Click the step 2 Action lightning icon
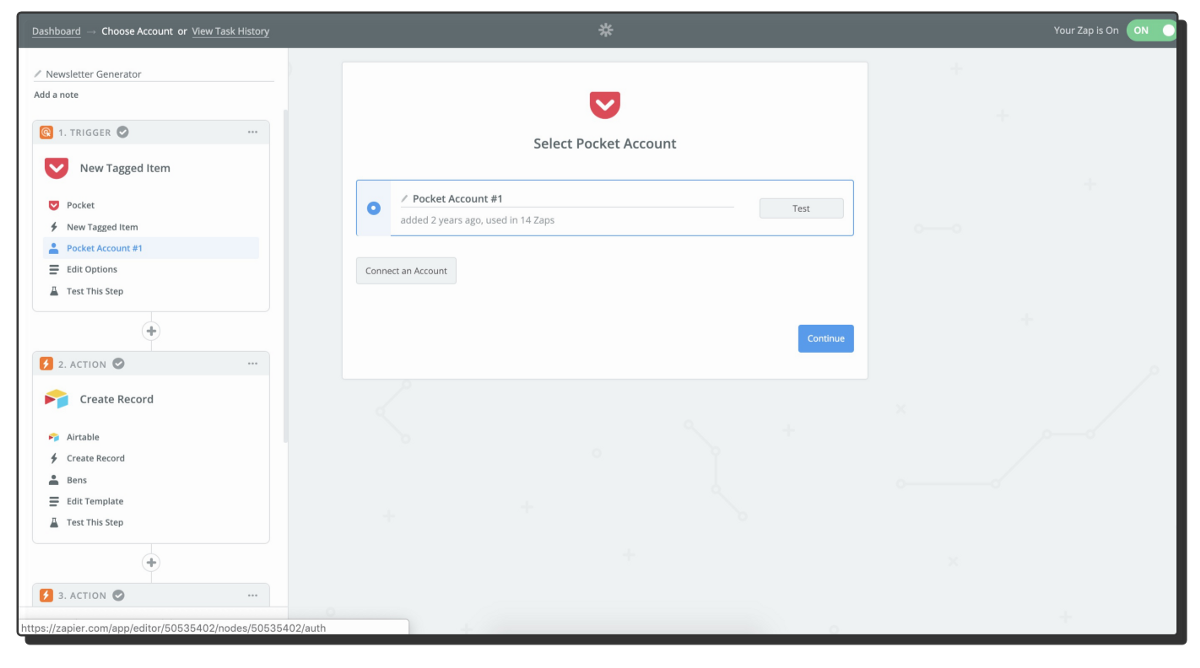 pyautogui.click(x=46, y=364)
